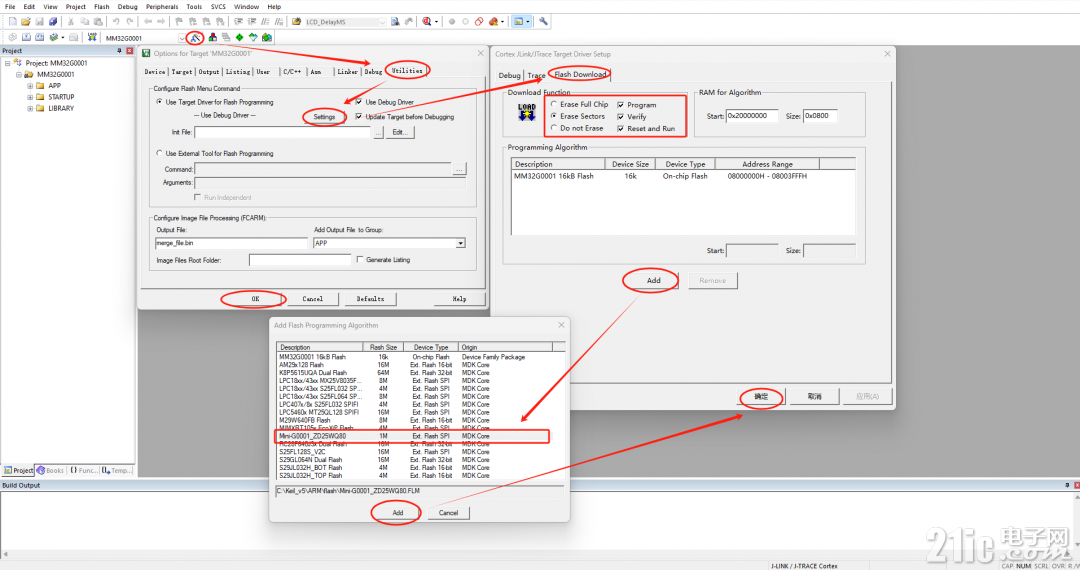Screen dimensions: 1080x570
Task: Click the Save toolbar icon
Action: (x=39, y=21)
